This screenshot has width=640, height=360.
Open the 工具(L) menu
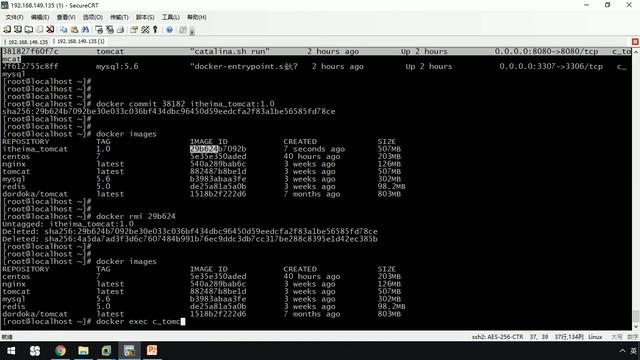(x=171, y=17)
